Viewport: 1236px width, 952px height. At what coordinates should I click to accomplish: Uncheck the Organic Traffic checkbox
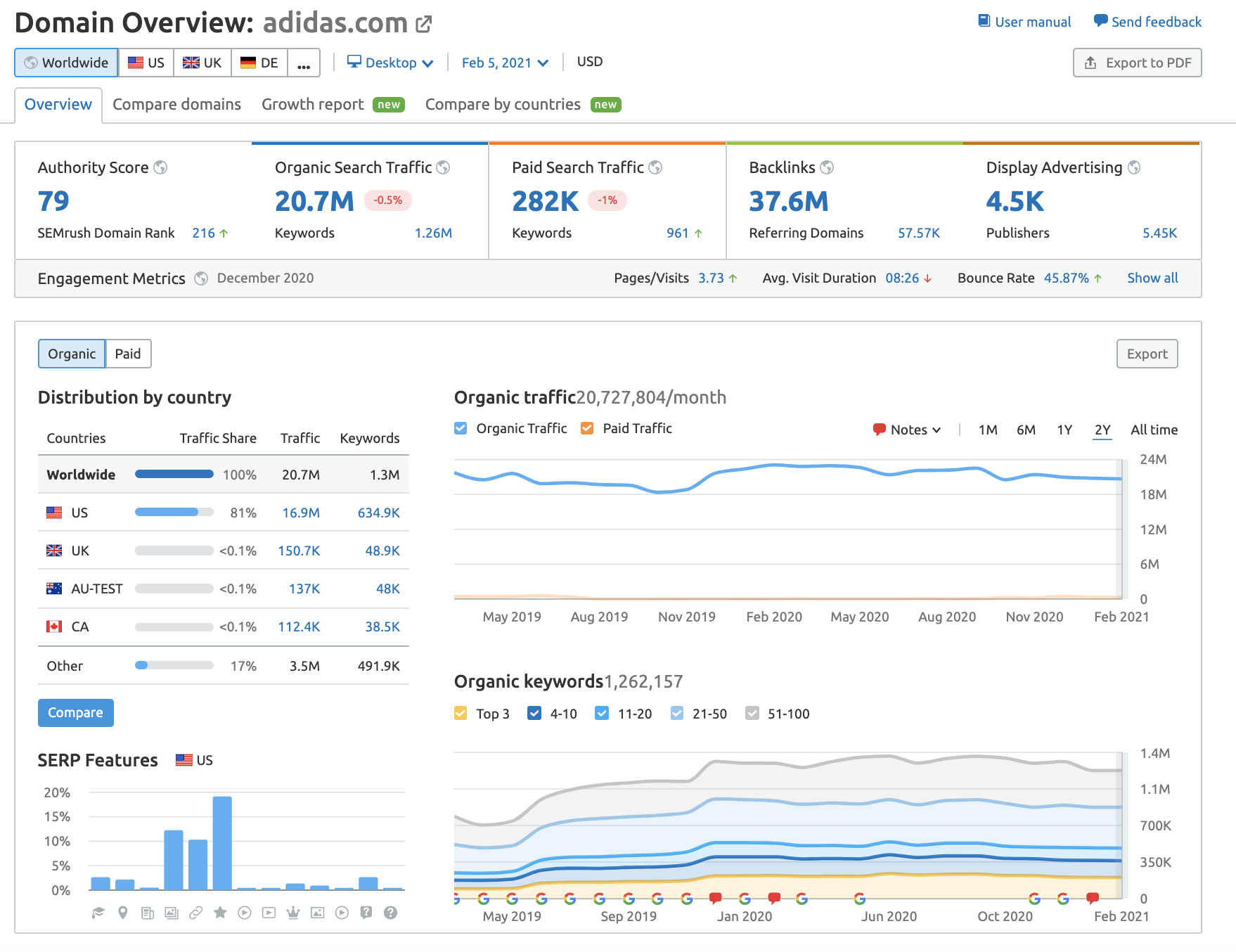(461, 428)
